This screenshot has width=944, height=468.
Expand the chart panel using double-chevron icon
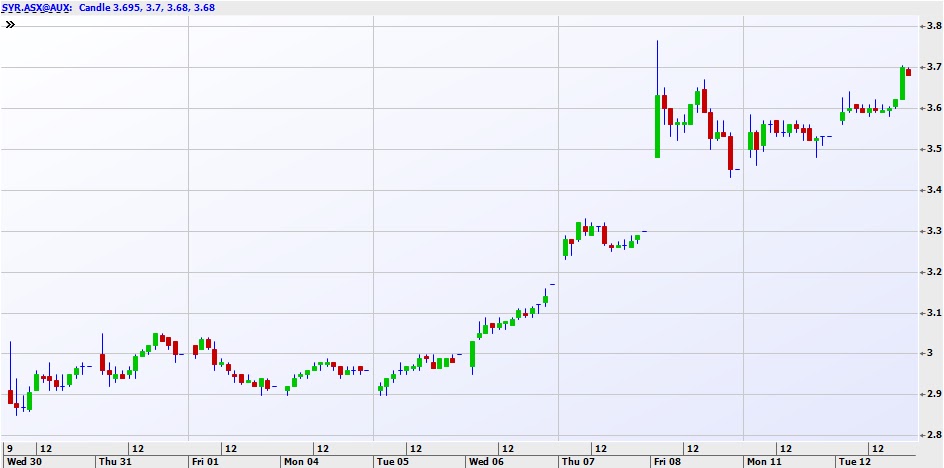(x=10, y=25)
